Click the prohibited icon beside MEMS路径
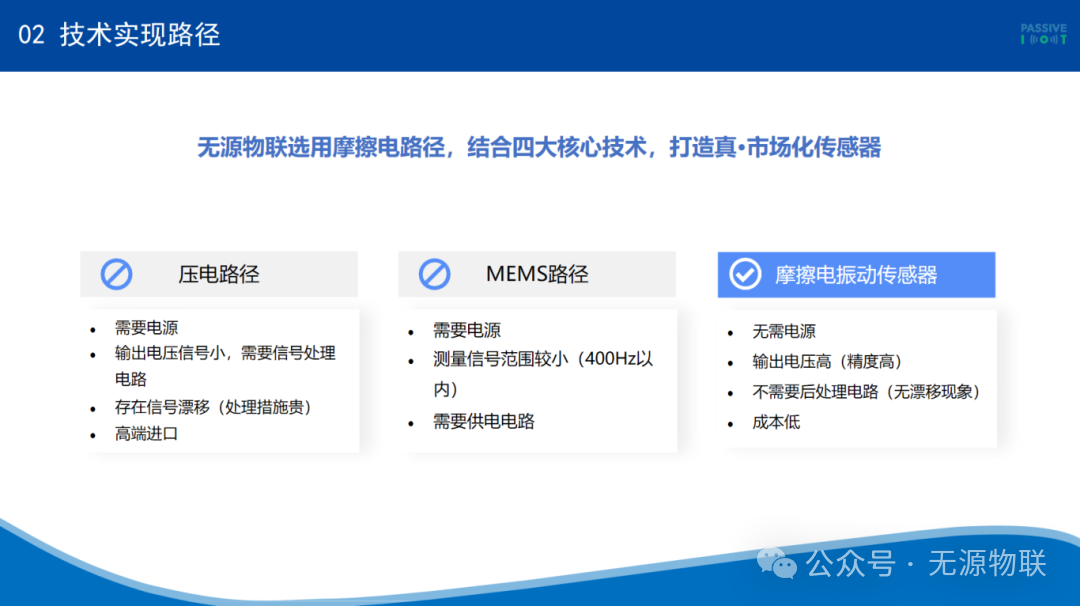The height and width of the screenshot is (606, 1080). click(435, 274)
